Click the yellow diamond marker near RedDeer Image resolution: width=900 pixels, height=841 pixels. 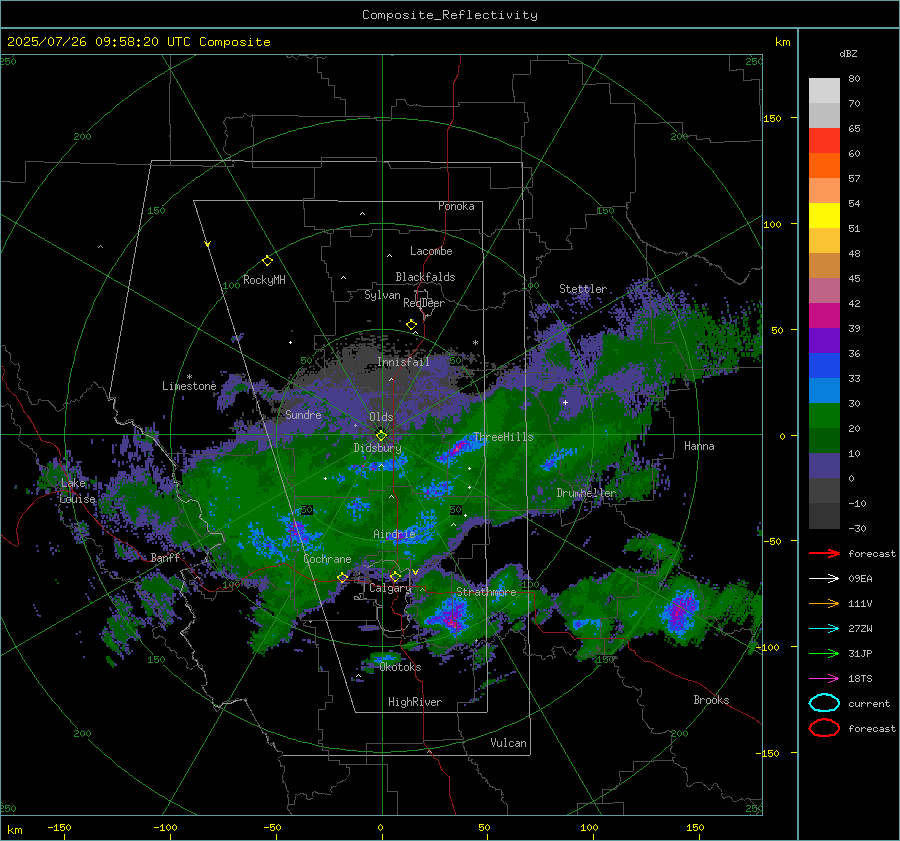(x=411, y=325)
